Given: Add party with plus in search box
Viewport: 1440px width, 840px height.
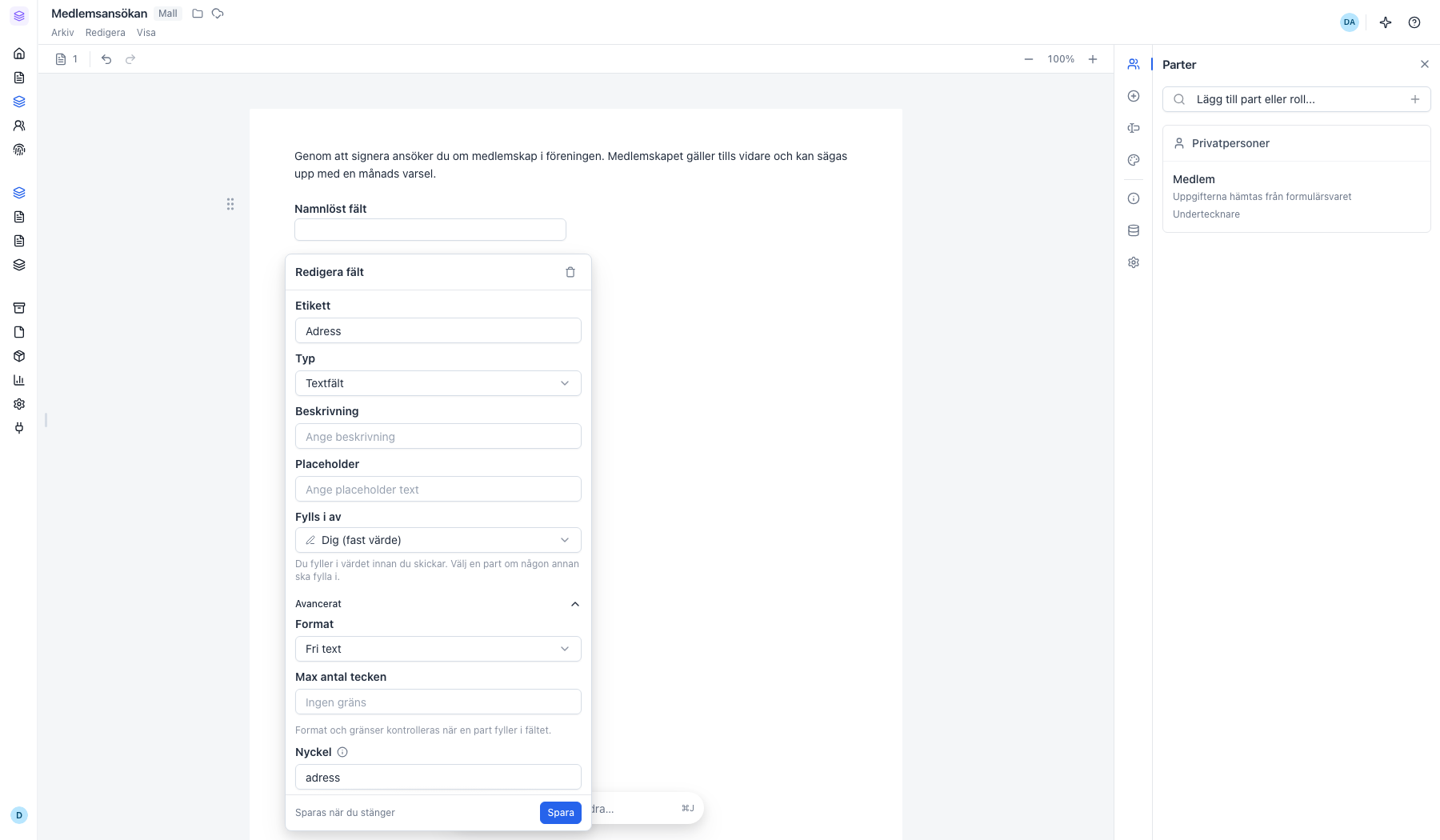Looking at the screenshot, I should (1415, 99).
